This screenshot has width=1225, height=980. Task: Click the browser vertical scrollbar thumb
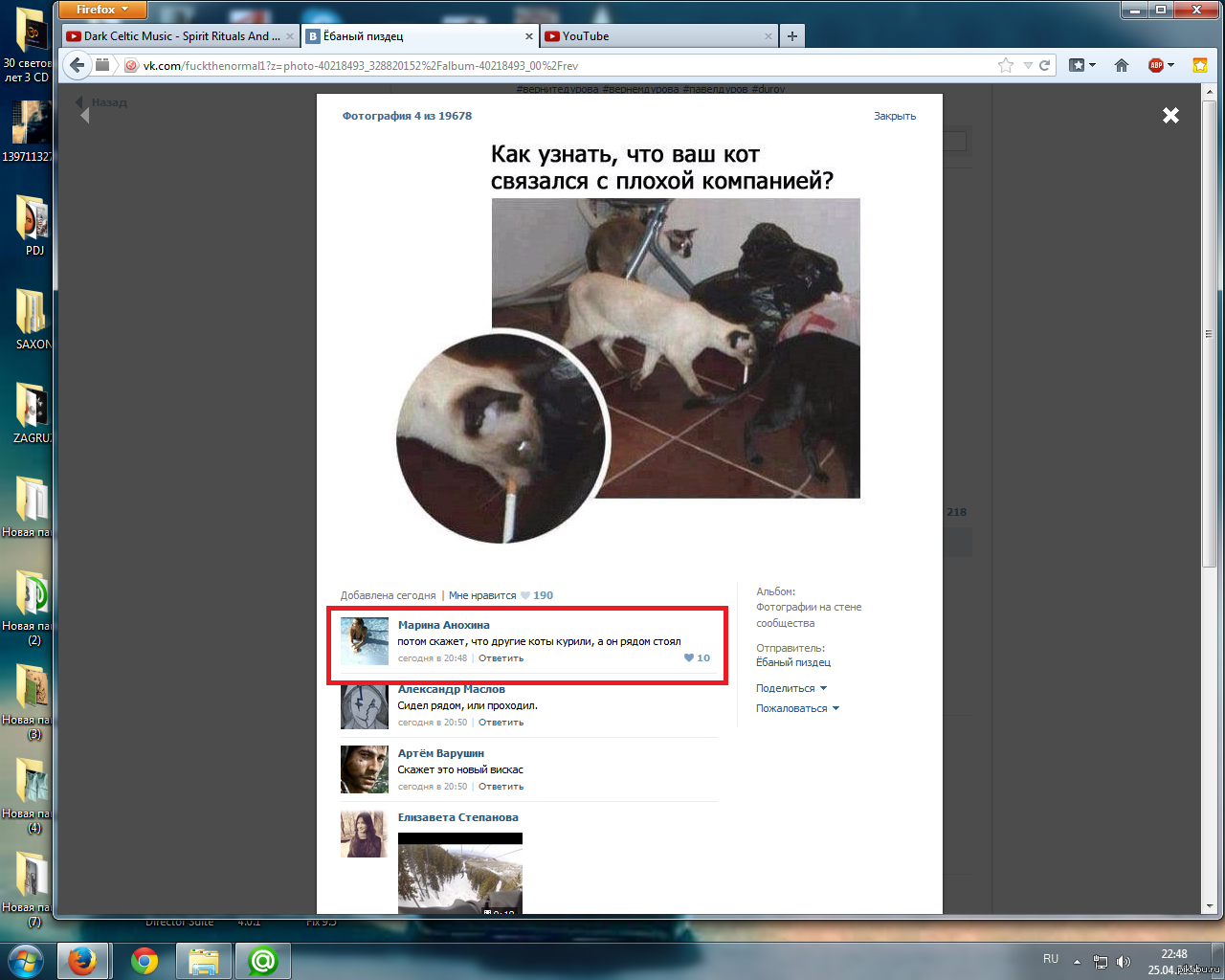coord(1209,335)
